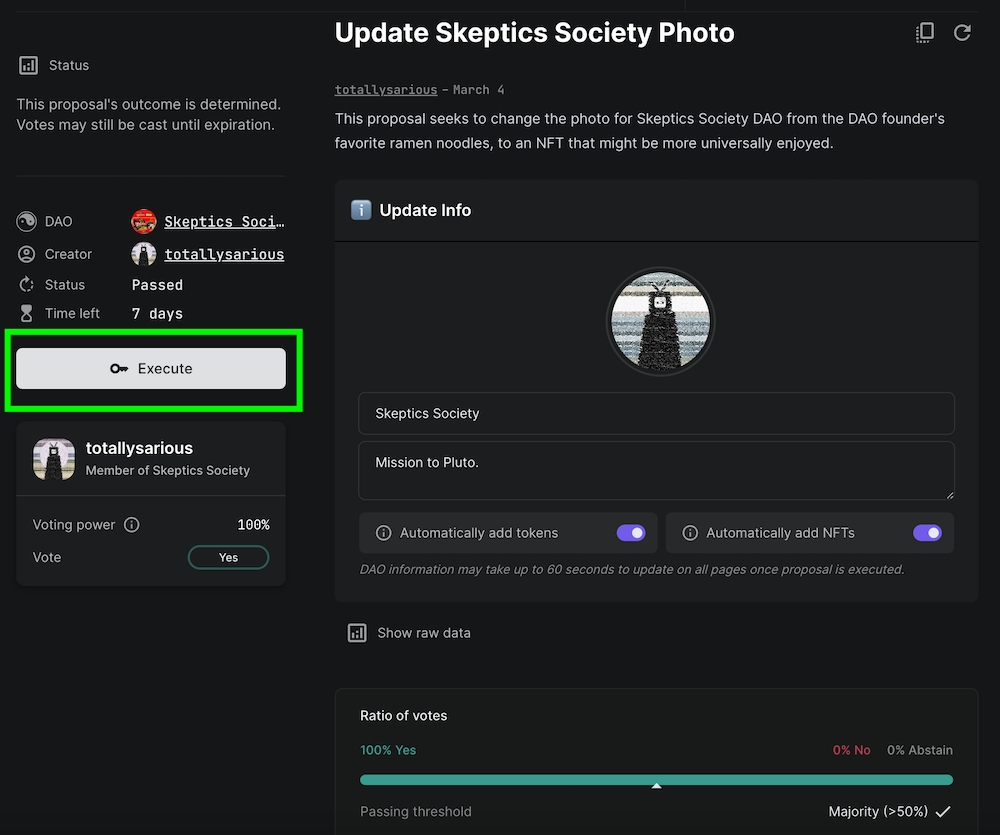Open the Skeptics Society DAO link
This screenshot has height=835, width=1000.
[x=224, y=222]
